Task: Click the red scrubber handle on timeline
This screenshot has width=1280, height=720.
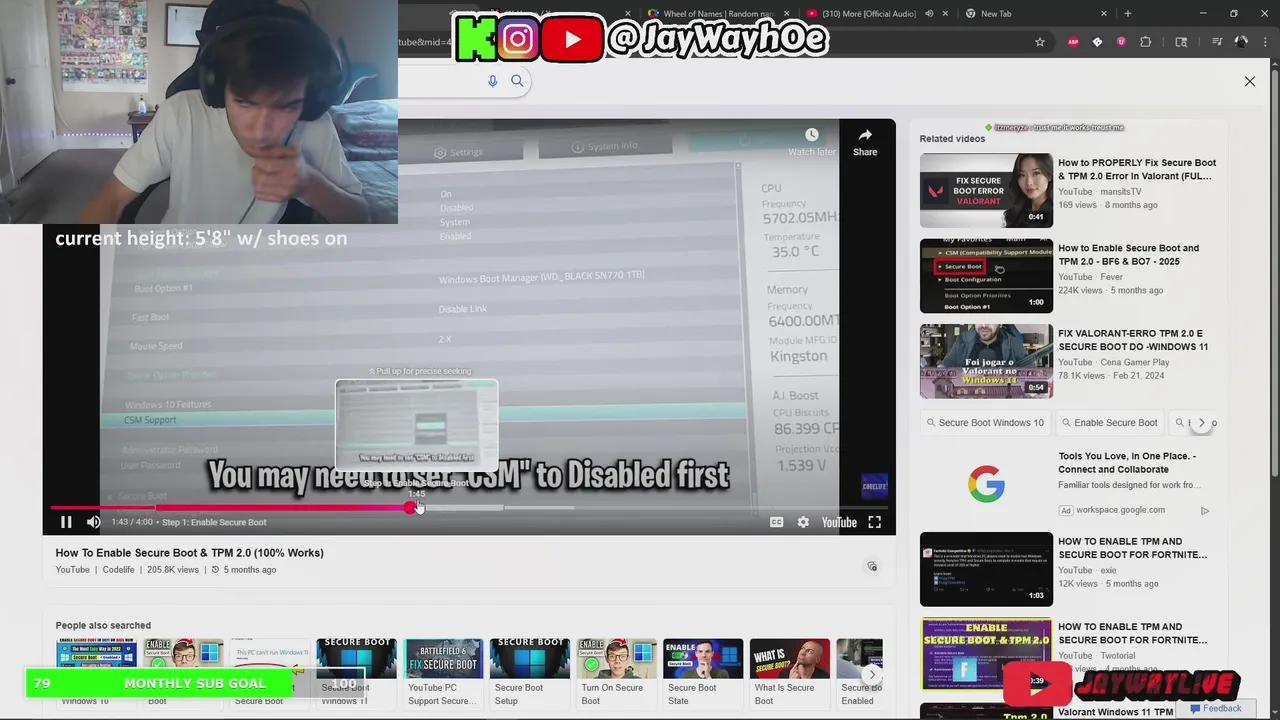Action: click(411, 508)
